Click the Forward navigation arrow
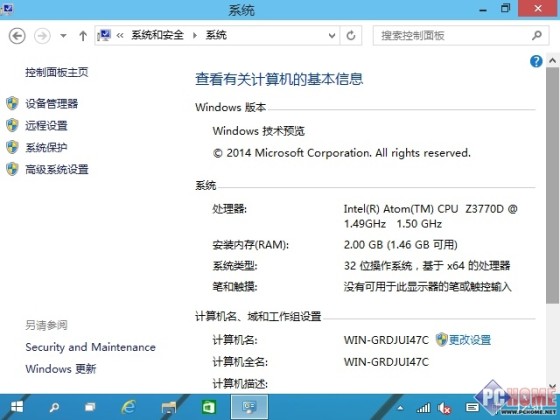 (x=42, y=36)
